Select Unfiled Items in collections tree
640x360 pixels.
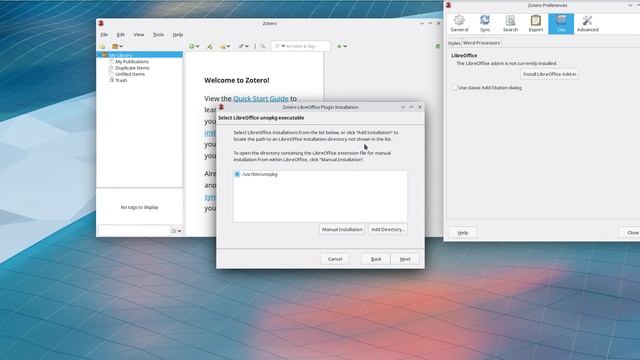[x=130, y=74]
